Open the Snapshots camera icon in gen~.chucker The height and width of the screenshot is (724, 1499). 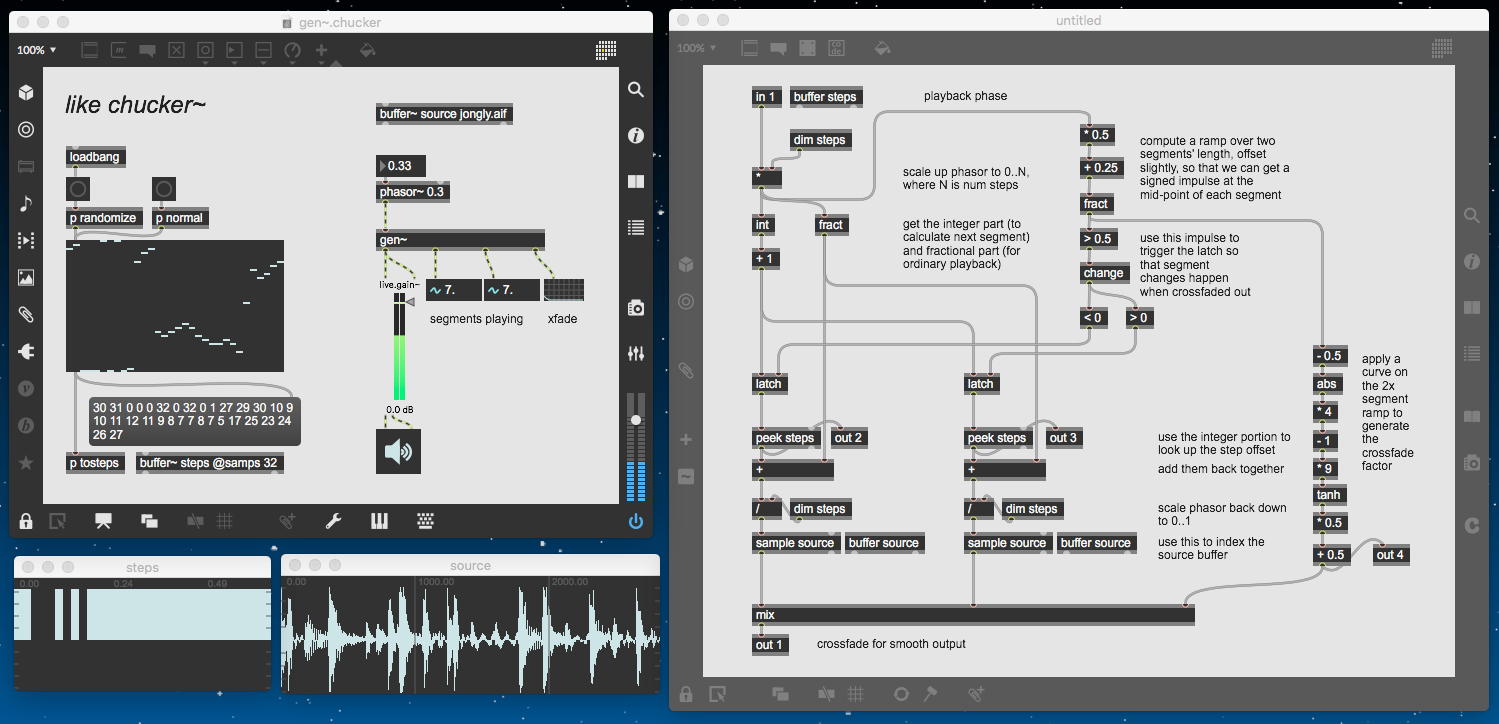635,308
